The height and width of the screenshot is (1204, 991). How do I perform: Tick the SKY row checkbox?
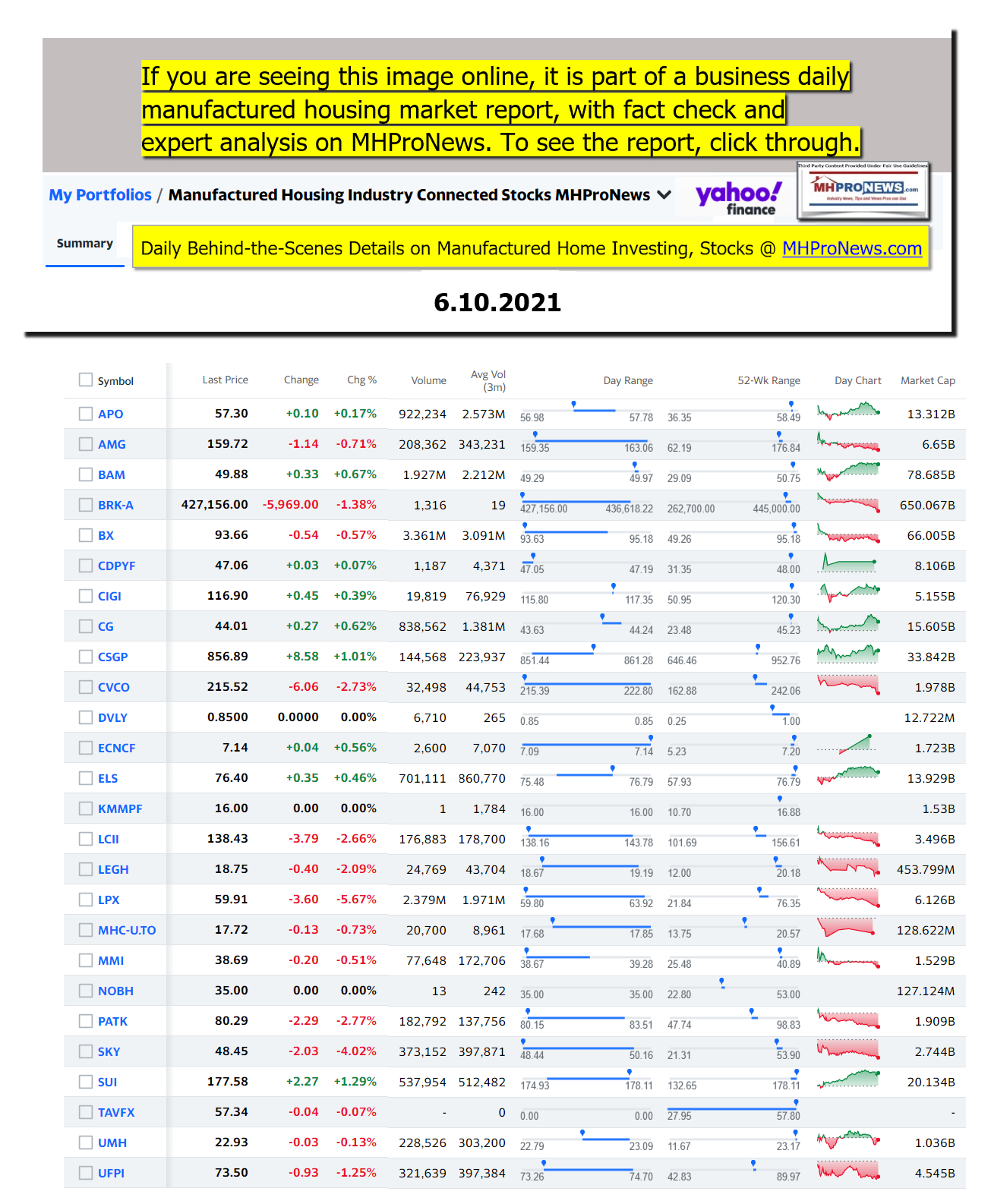point(86,1051)
